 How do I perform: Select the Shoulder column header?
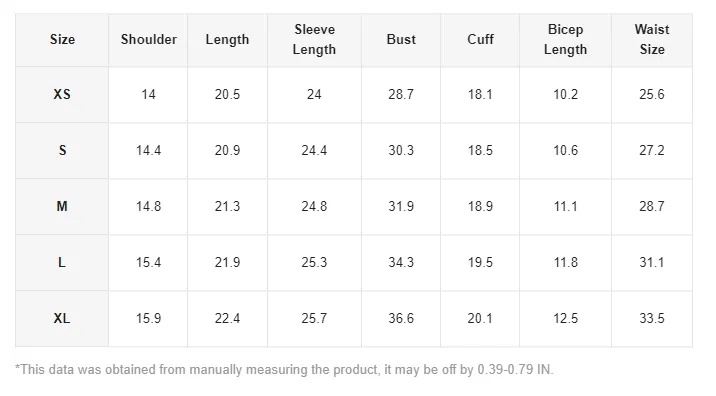[148, 40]
